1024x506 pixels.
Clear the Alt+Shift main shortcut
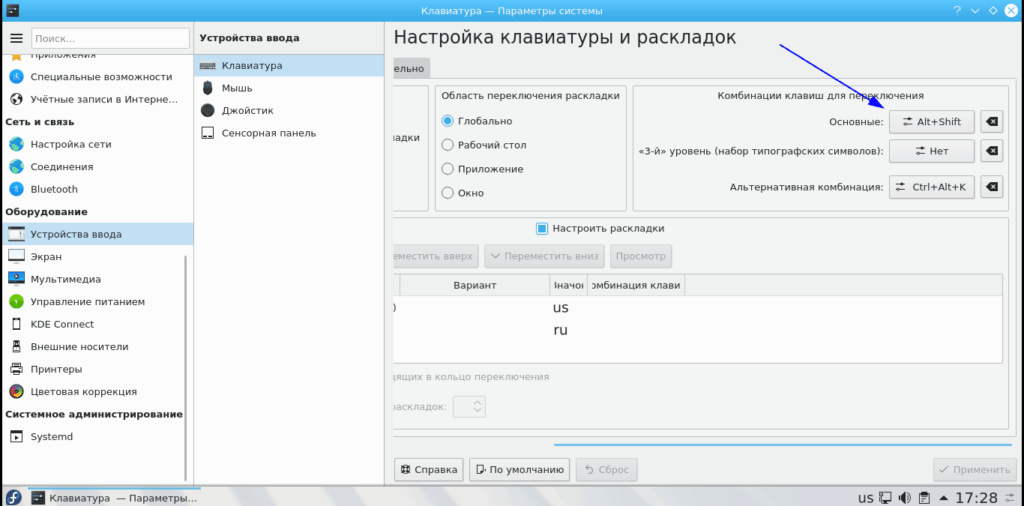tap(991, 122)
